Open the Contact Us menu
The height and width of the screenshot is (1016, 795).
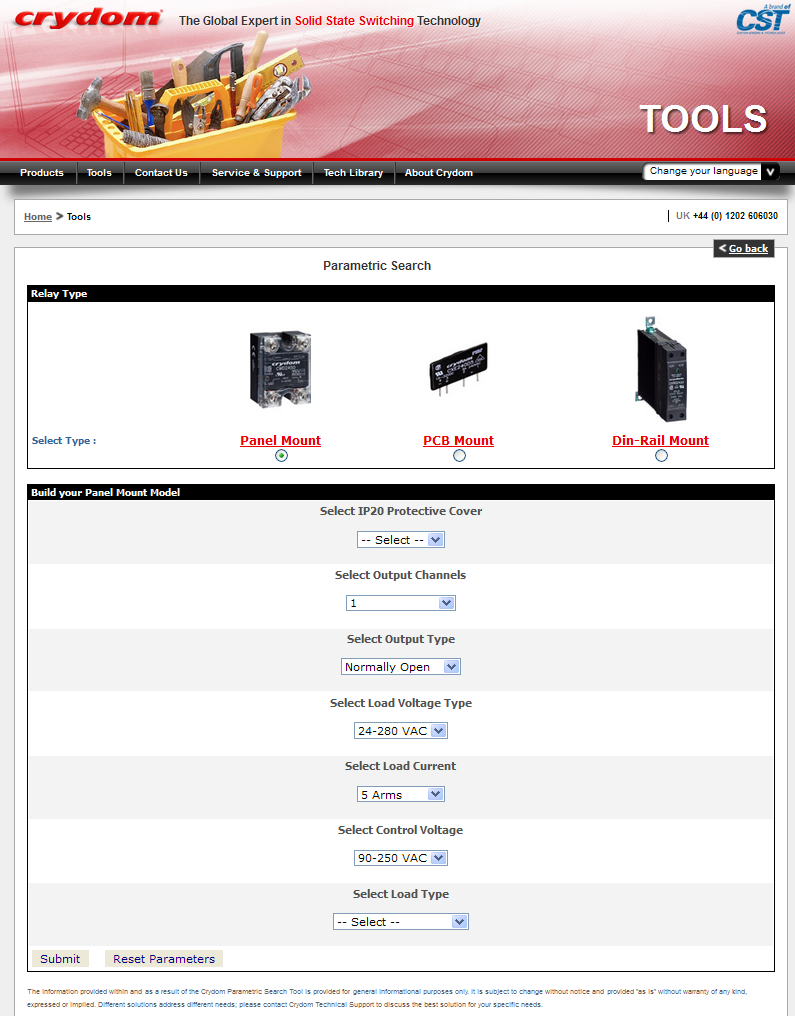coord(161,172)
